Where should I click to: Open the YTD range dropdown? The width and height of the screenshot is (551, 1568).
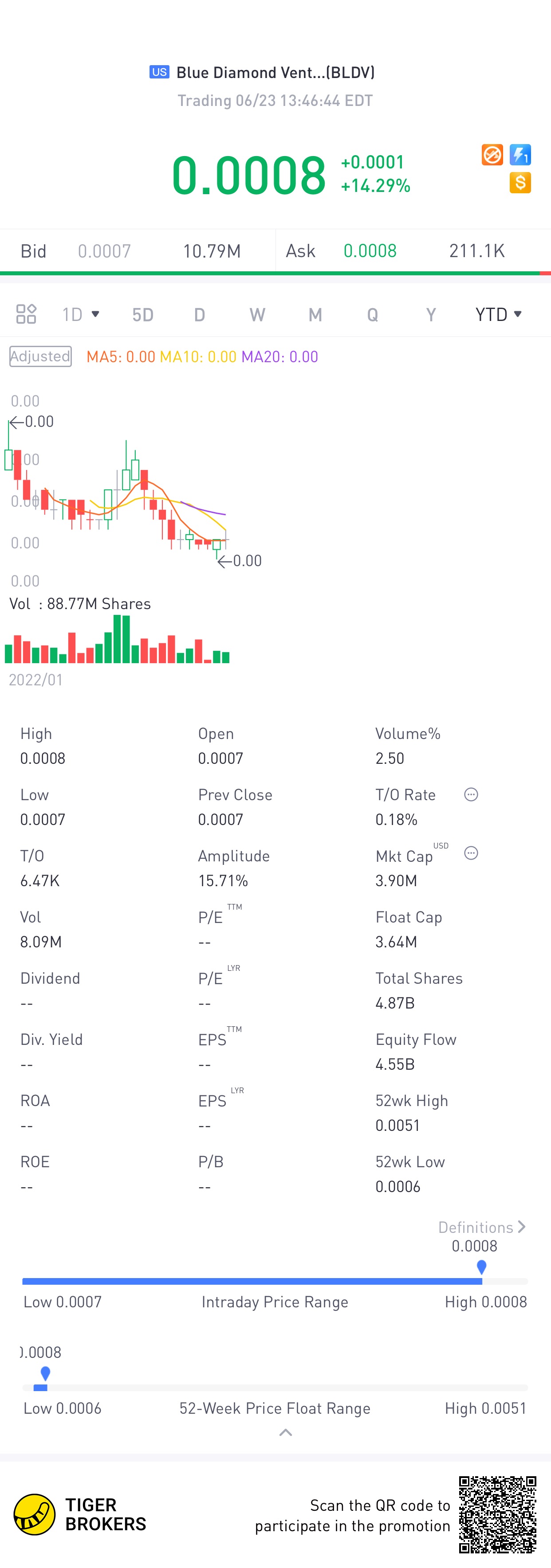499,314
